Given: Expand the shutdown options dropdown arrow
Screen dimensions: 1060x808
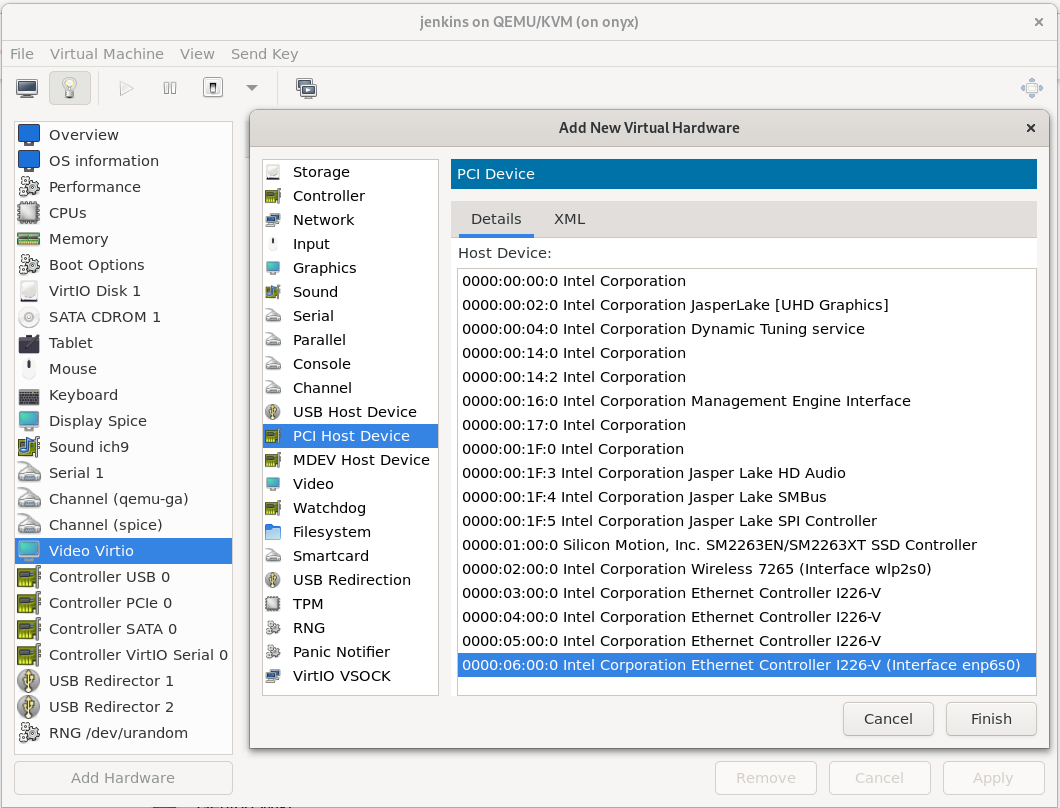Looking at the screenshot, I should click(252, 88).
